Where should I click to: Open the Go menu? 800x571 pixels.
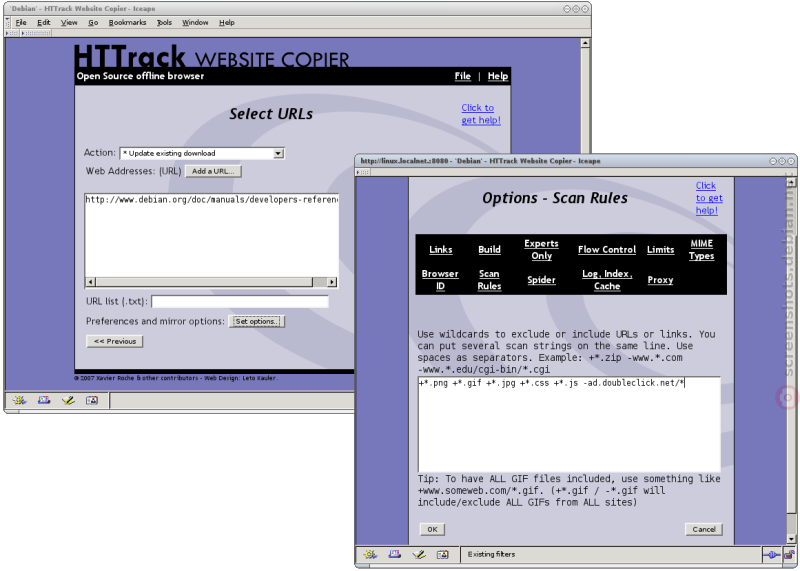point(93,22)
